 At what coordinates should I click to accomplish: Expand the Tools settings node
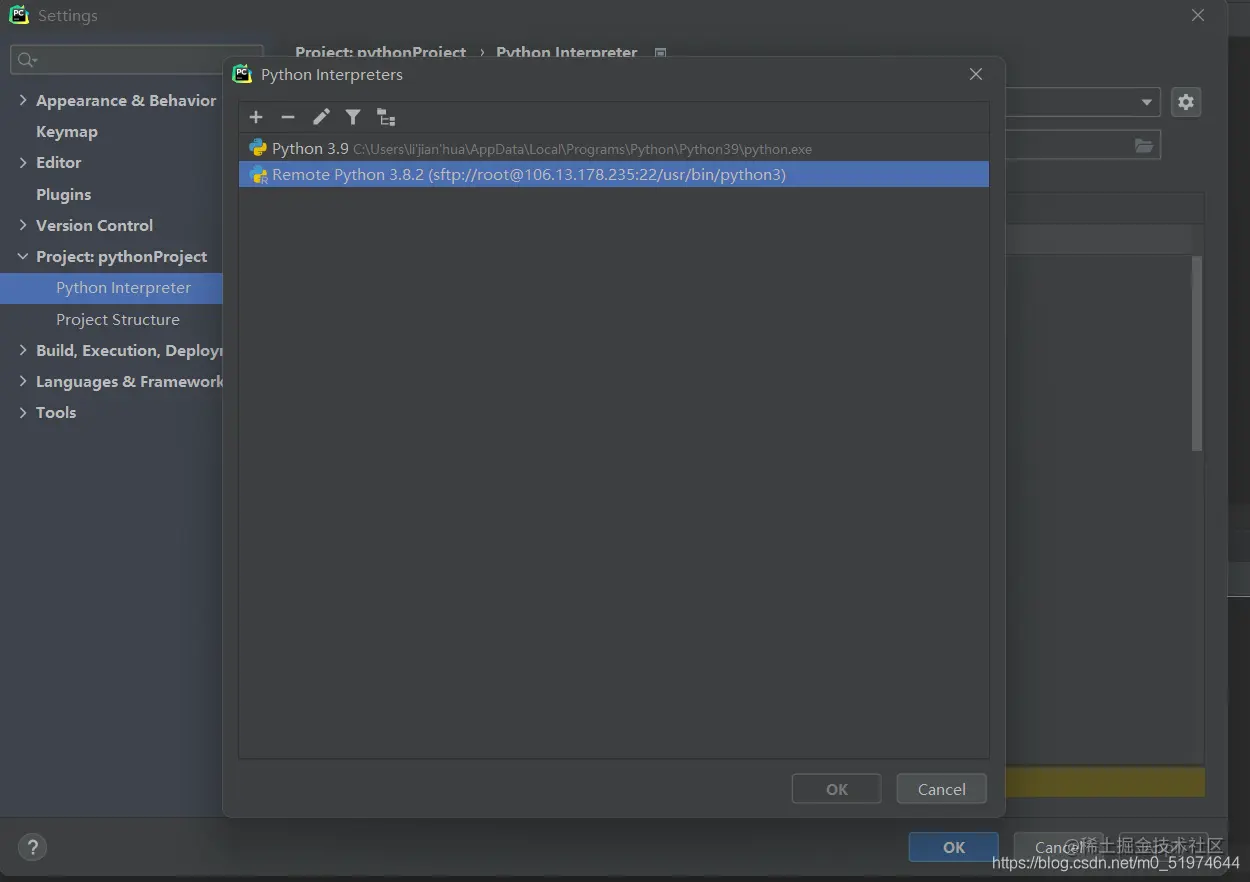pos(23,412)
